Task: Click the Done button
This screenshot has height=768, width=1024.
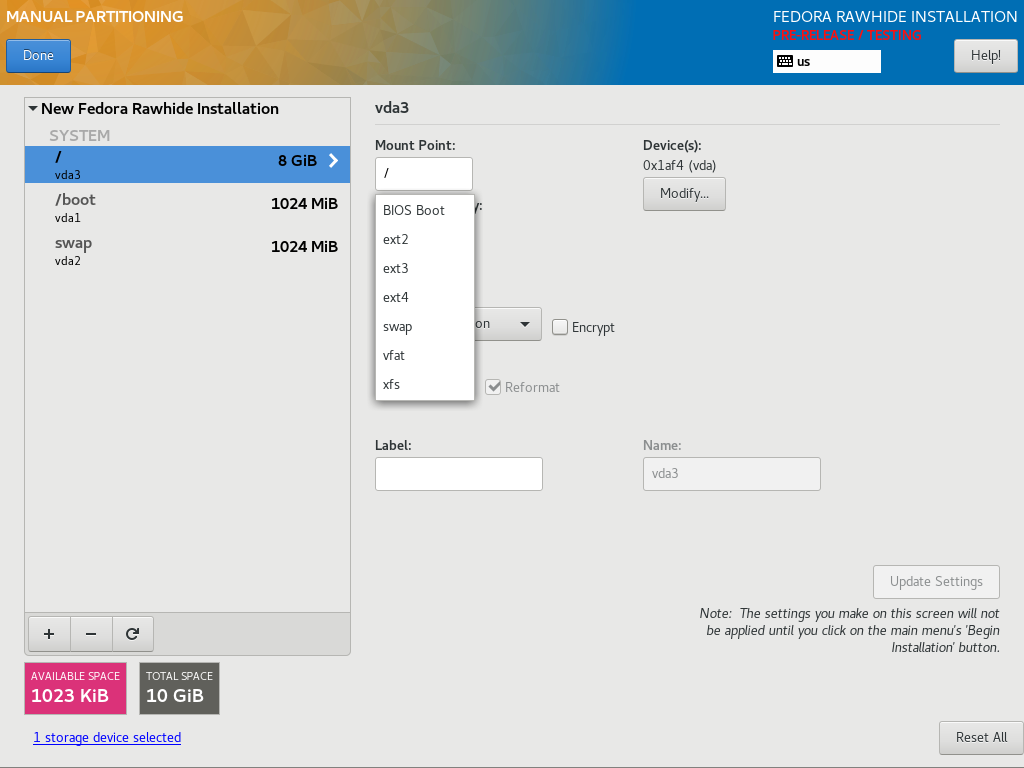Action: (39, 56)
